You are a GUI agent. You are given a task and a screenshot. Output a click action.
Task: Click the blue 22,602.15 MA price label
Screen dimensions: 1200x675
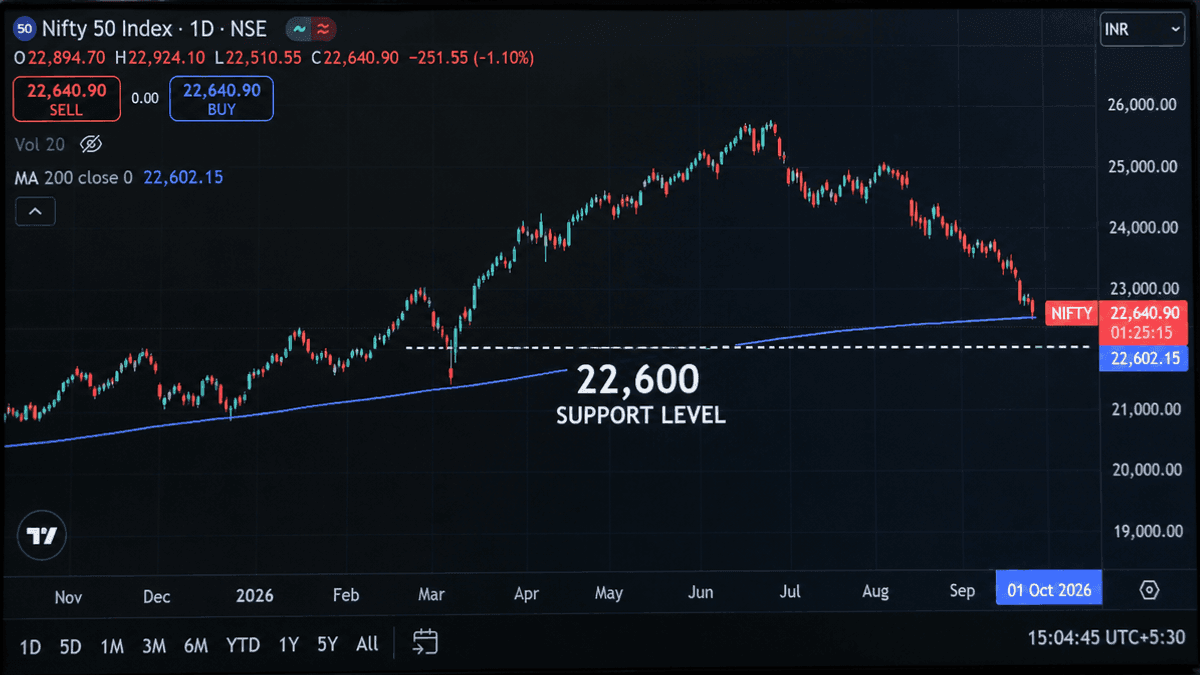pos(1142,358)
